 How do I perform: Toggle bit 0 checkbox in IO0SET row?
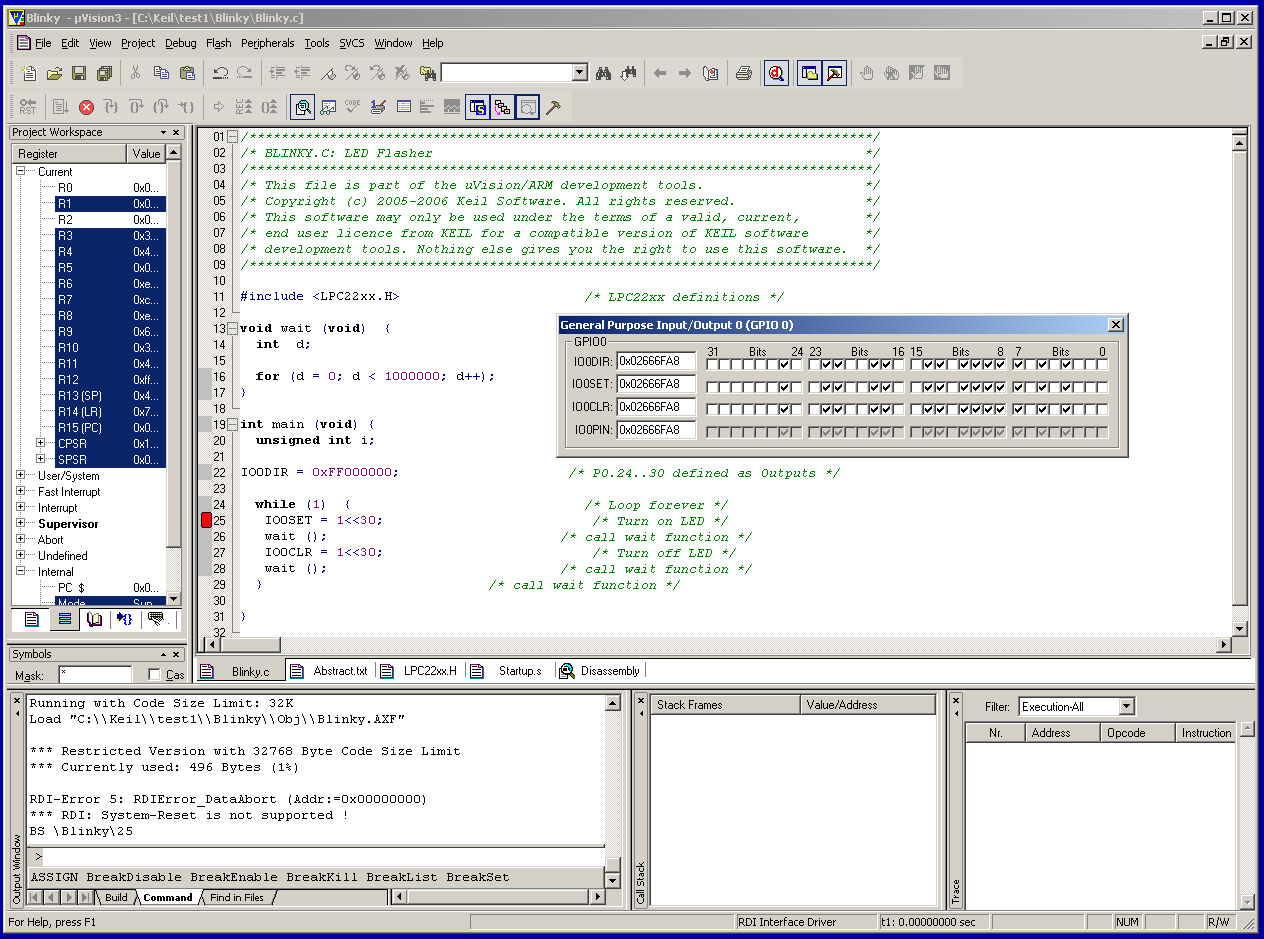(x=1101, y=387)
